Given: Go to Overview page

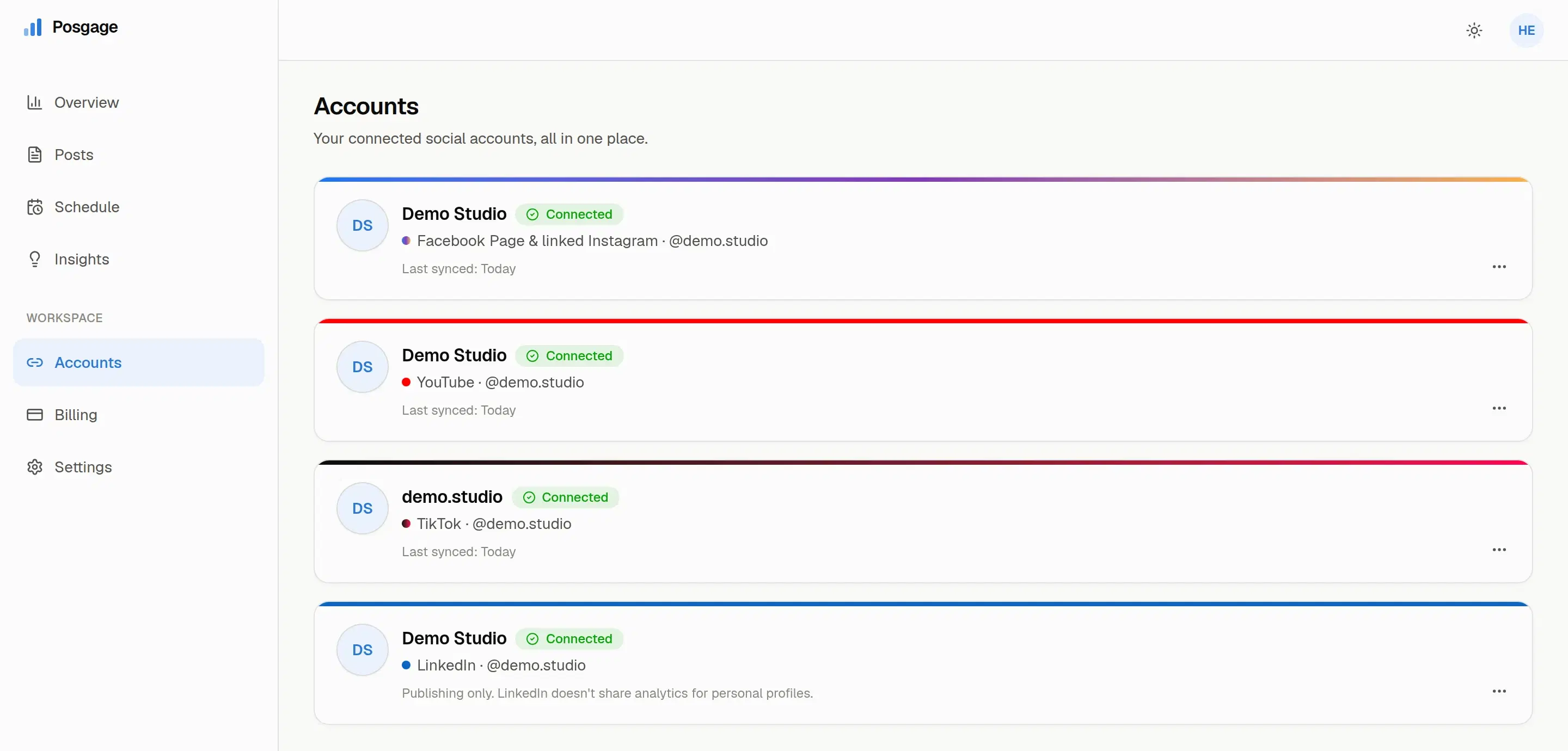Looking at the screenshot, I should click(x=139, y=102).
